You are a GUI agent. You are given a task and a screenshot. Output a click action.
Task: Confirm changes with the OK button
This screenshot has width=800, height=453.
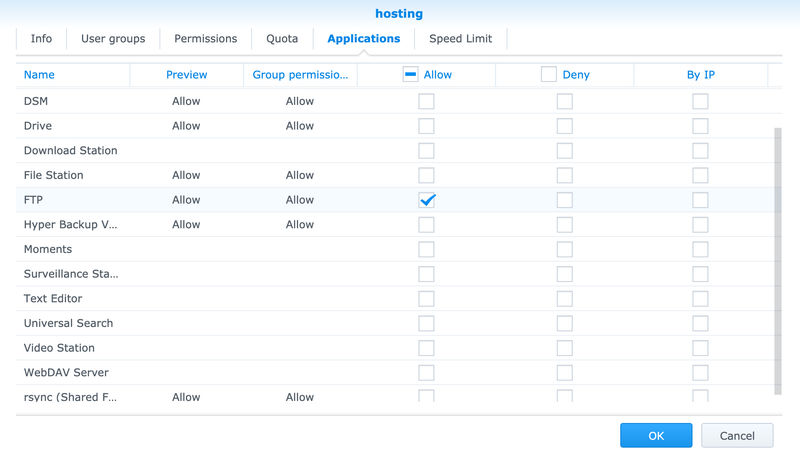click(x=656, y=436)
